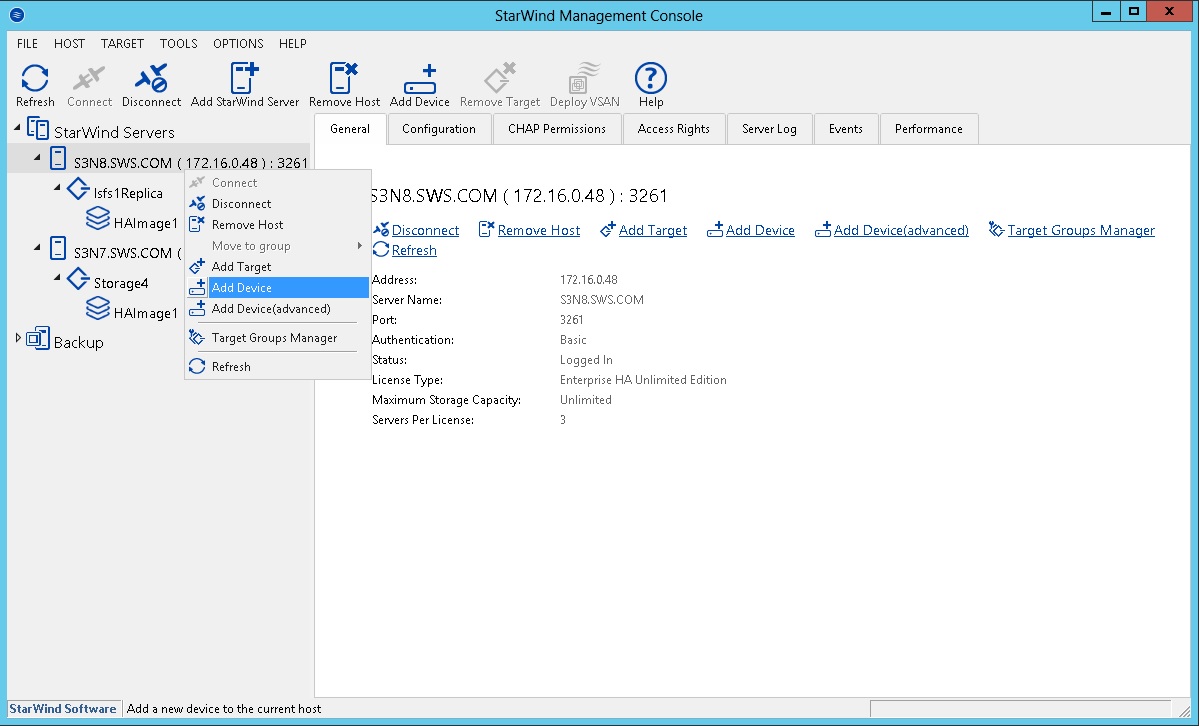Select the lsfs1Replica tree item label
1199x726 pixels.
point(128,193)
